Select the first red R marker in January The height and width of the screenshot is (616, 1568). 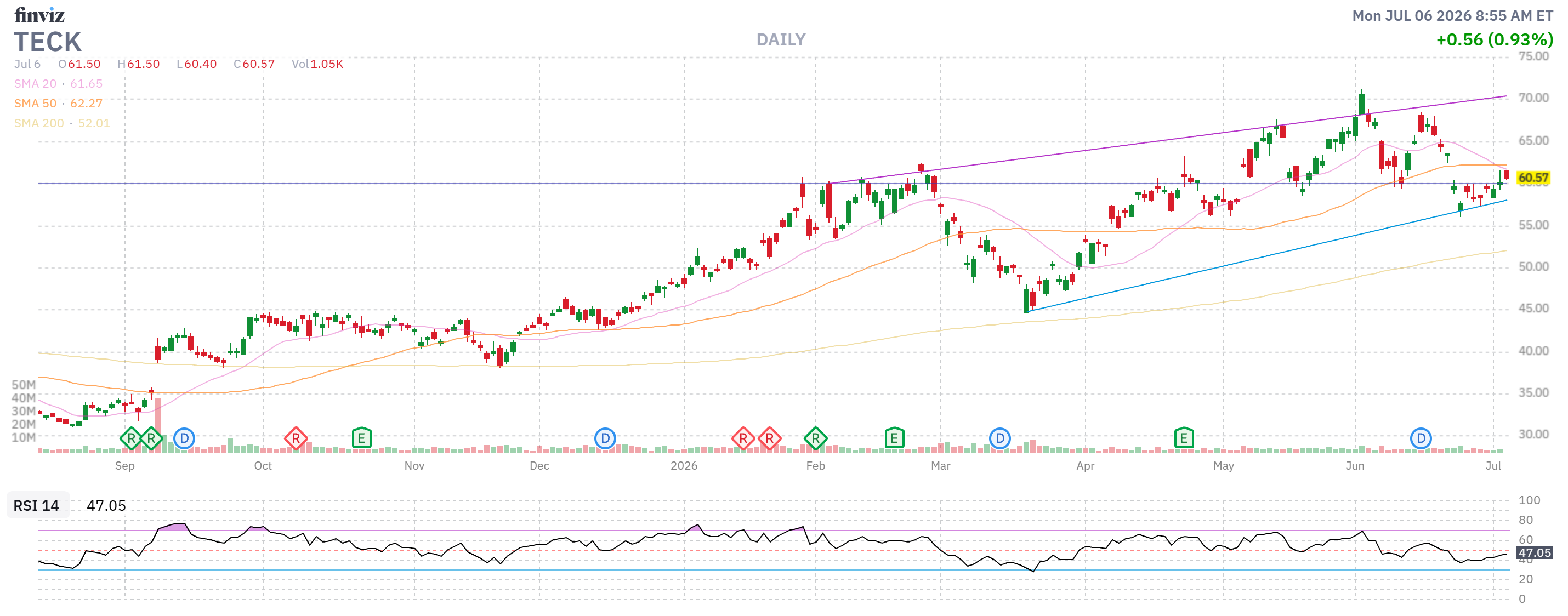click(743, 438)
